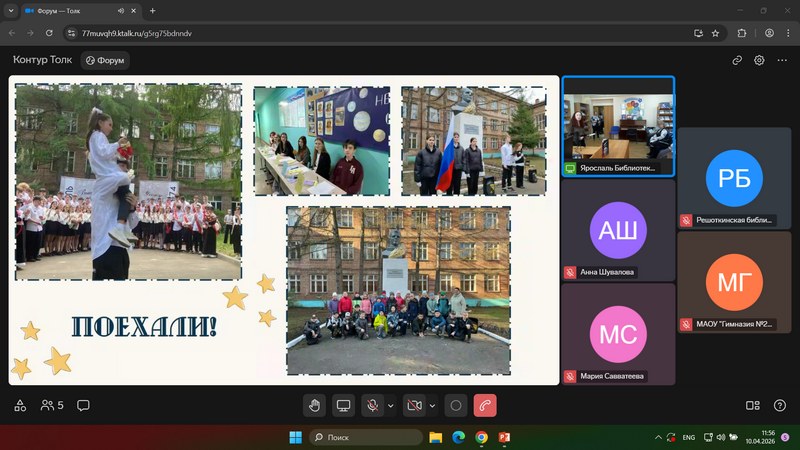Toggle the muted microphone button
Viewport: 800px width, 450px height.
(x=372, y=405)
